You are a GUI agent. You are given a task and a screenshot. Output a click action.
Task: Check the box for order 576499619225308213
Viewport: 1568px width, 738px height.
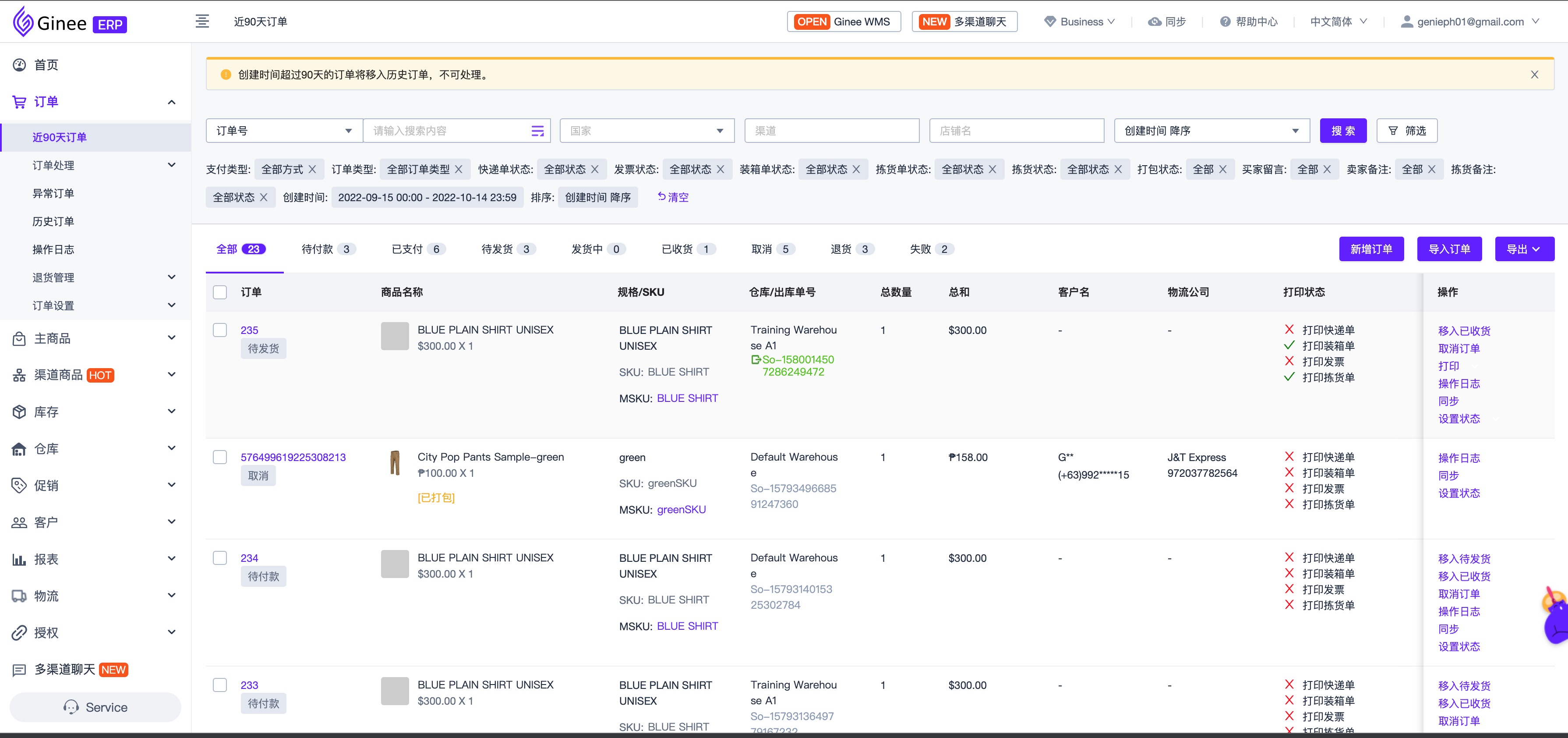(220, 457)
